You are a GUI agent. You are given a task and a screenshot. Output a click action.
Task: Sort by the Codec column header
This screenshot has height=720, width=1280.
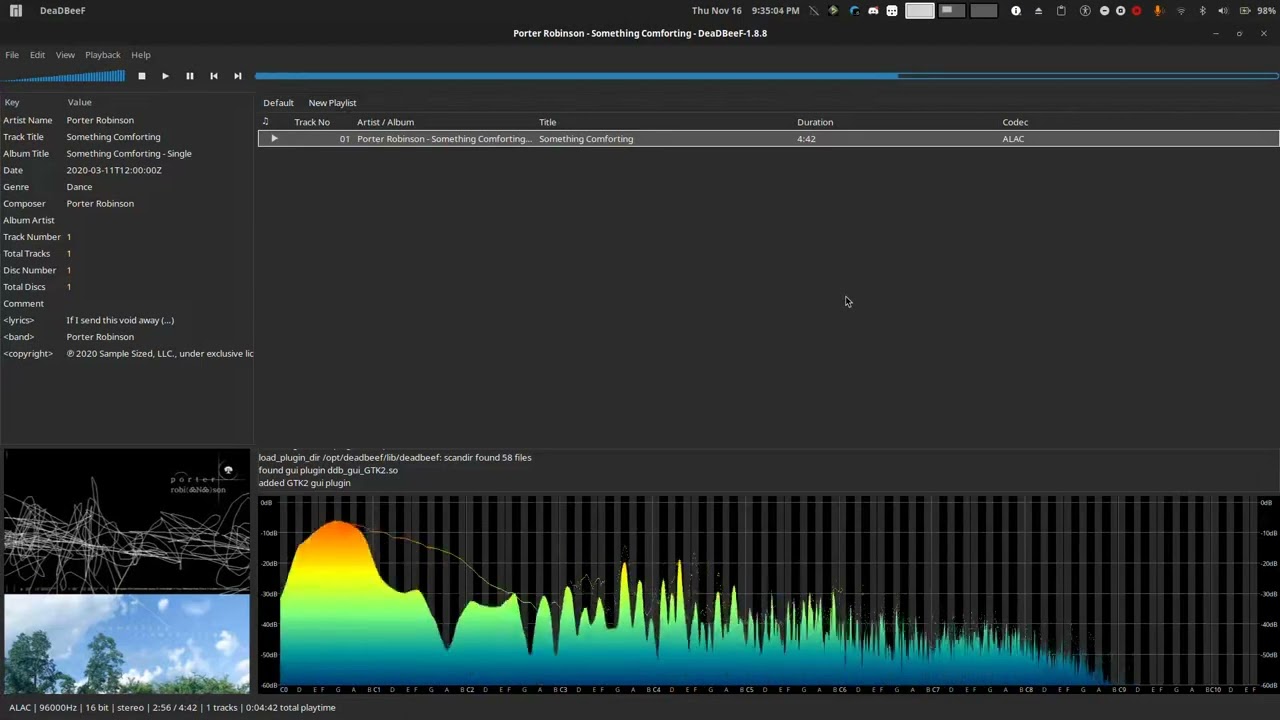coord(1015,122)
